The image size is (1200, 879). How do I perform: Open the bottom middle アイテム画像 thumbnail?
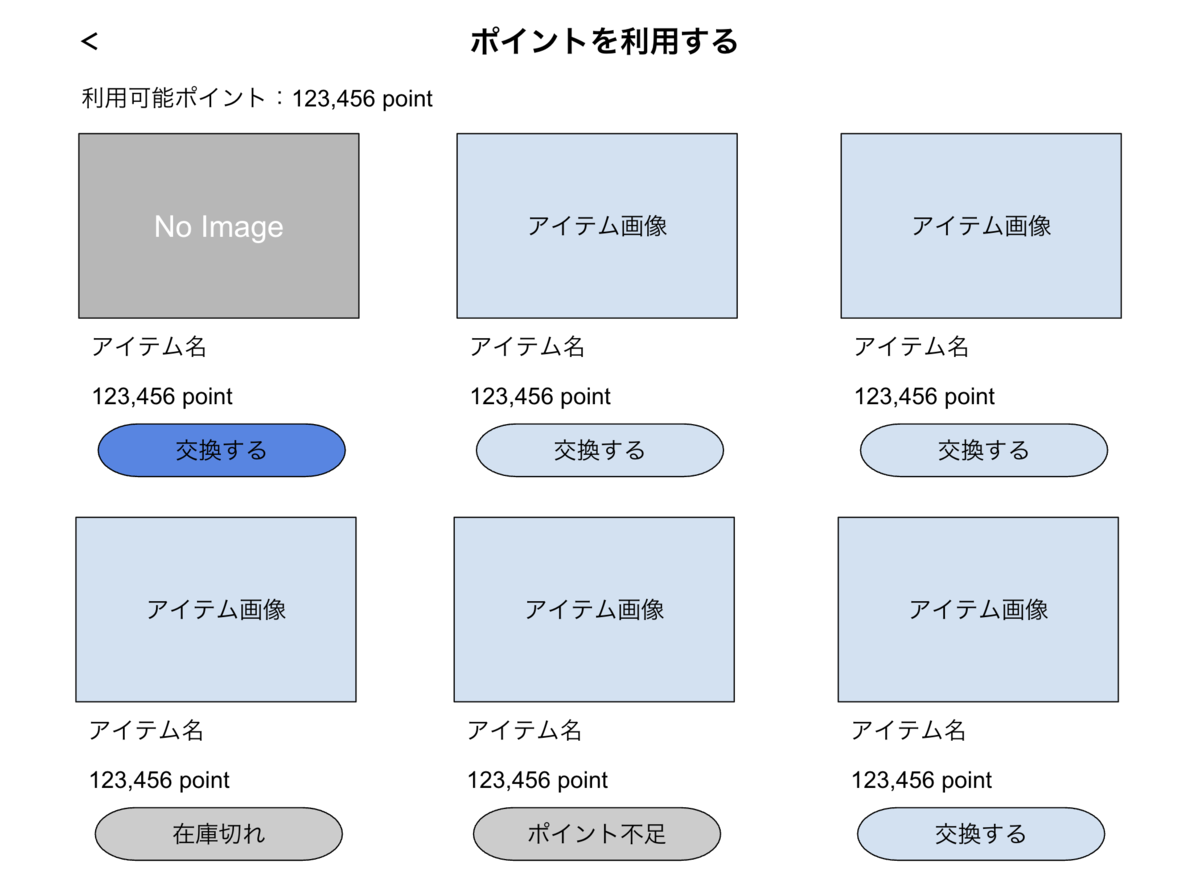[596, 608]
